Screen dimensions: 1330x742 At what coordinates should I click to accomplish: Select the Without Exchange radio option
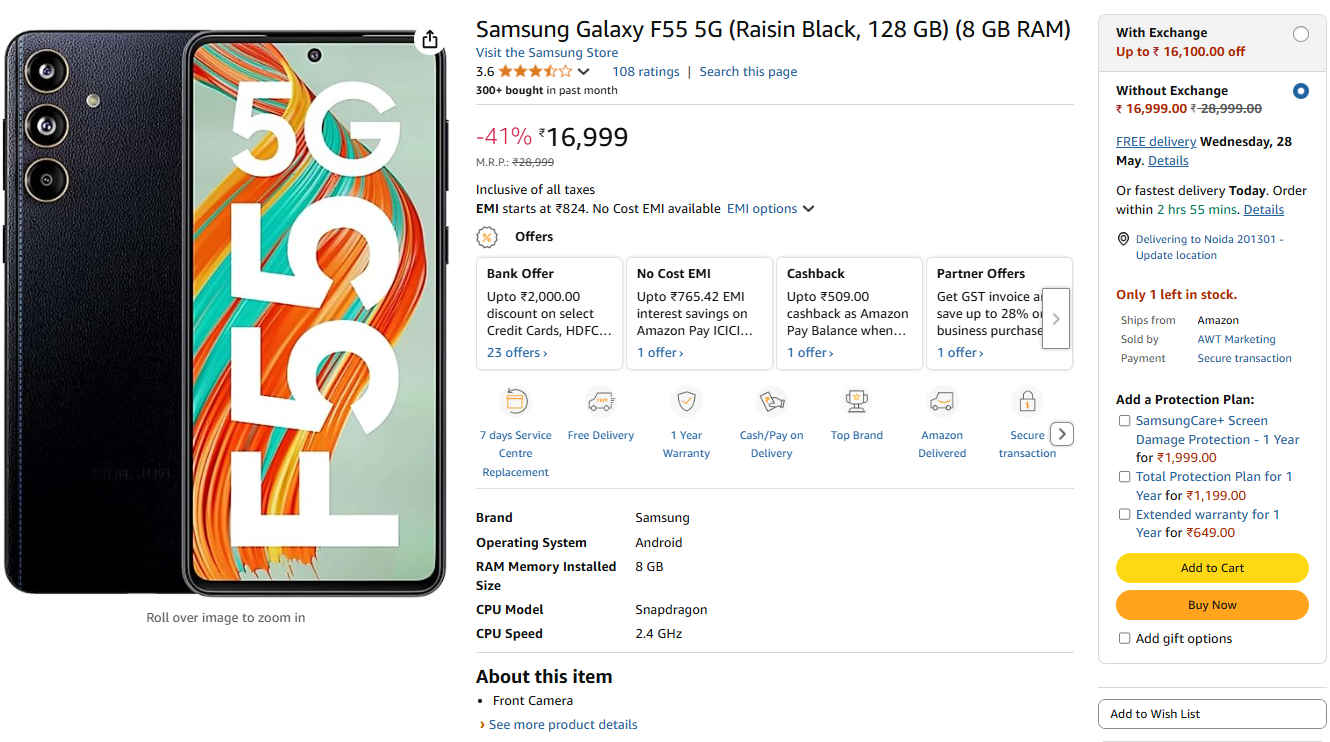point(1300,91)
